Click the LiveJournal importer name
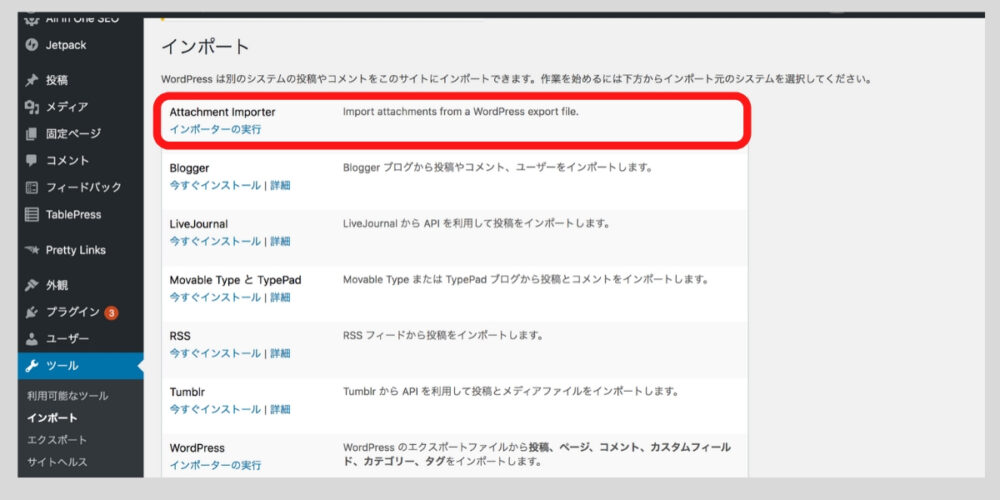 point(199,224)
